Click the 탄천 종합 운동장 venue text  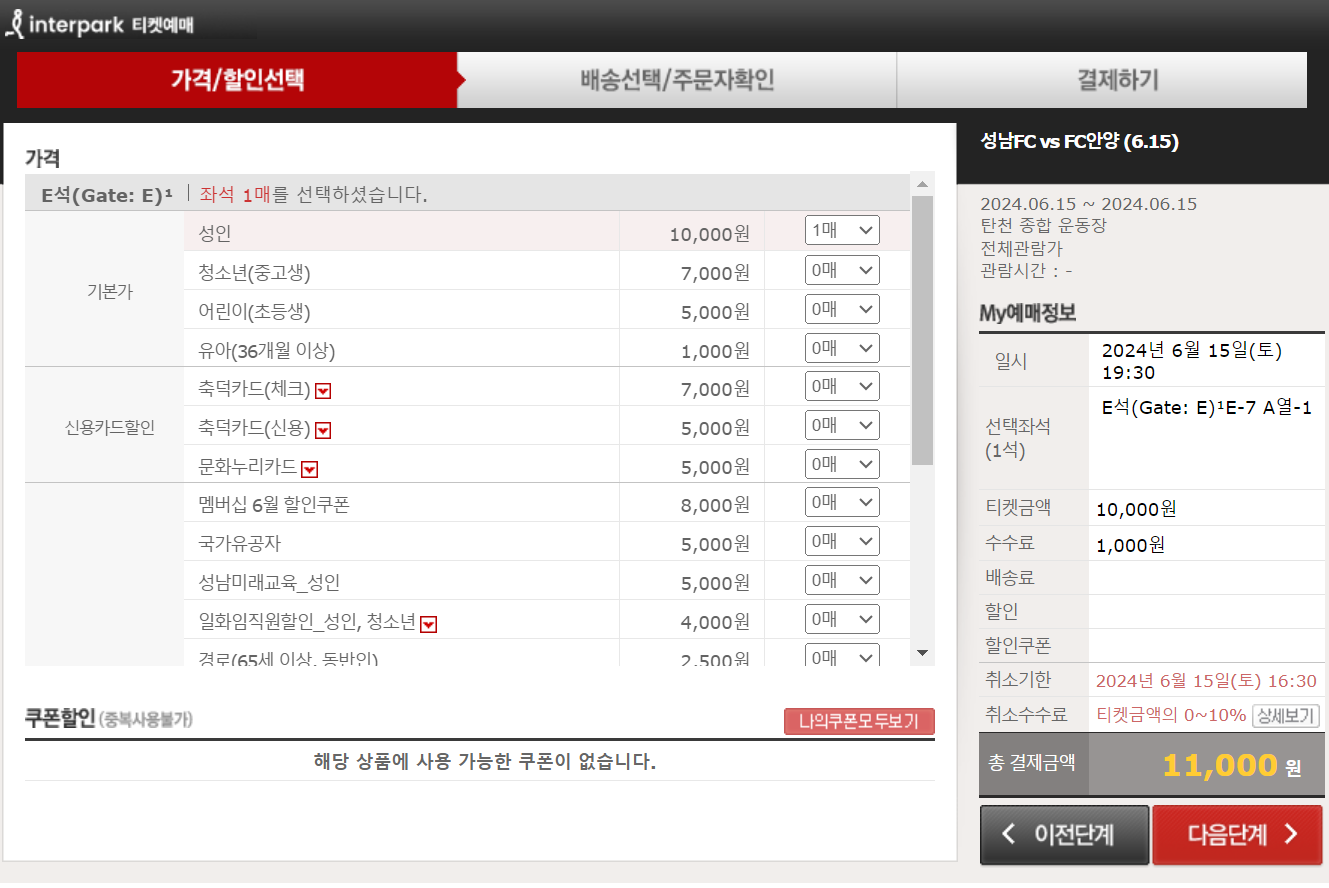pyautogui.click(x=1043, y=226)
